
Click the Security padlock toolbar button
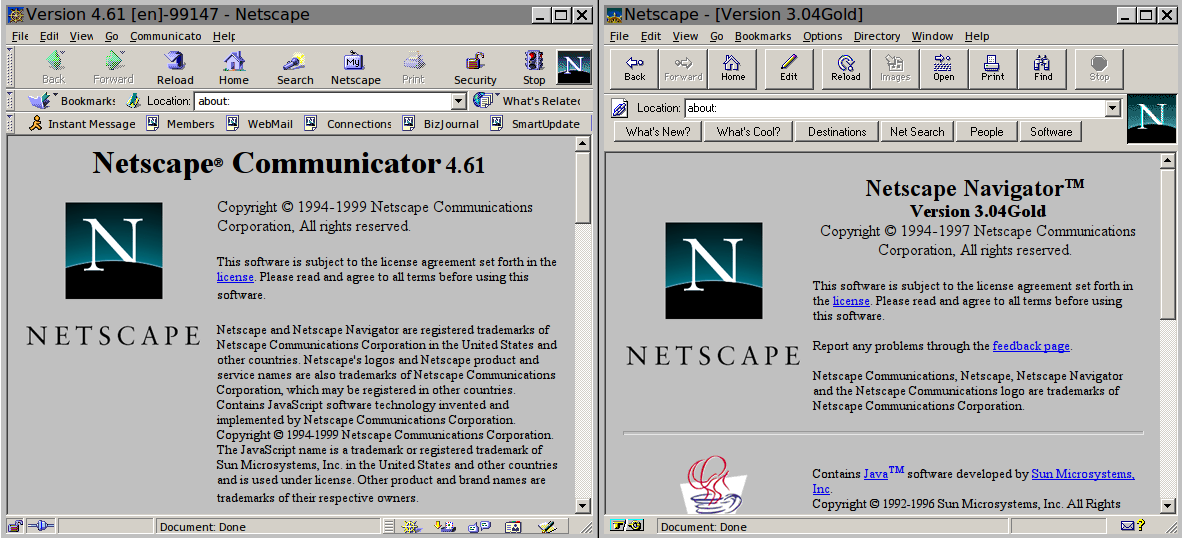click(x=475, y=68)
